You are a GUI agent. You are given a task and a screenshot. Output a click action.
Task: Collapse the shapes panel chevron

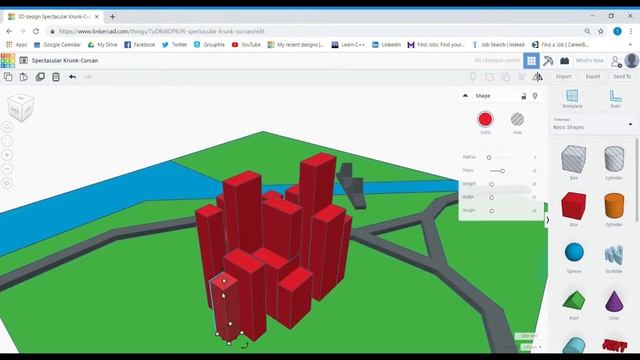pos(547,220)
